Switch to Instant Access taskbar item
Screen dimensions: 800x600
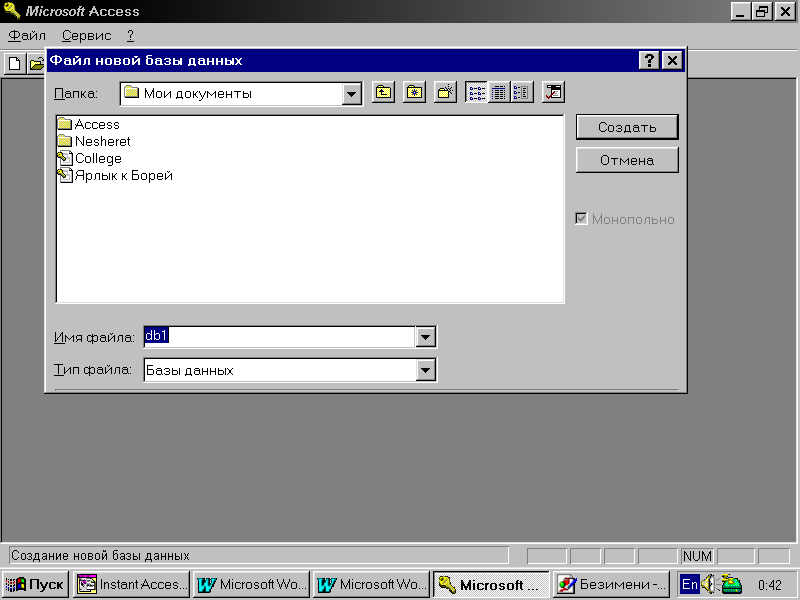tap(132, 584)
